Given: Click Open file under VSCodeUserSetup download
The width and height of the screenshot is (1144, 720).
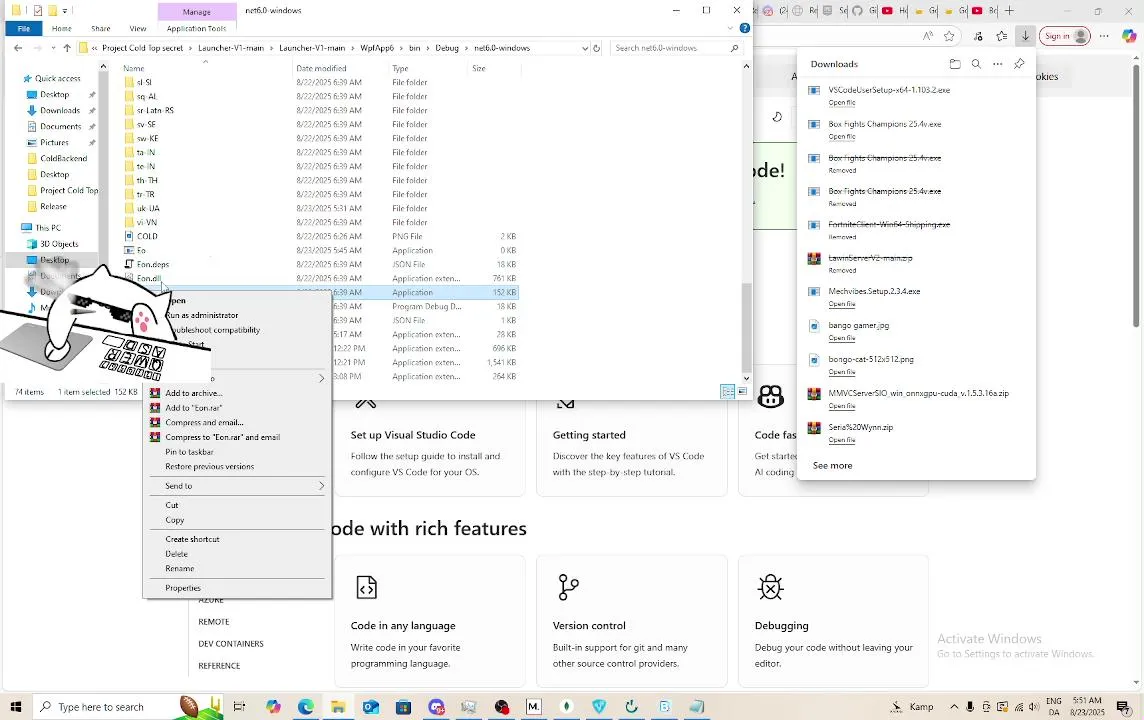Looking at the screenshot, I should 841,103.
